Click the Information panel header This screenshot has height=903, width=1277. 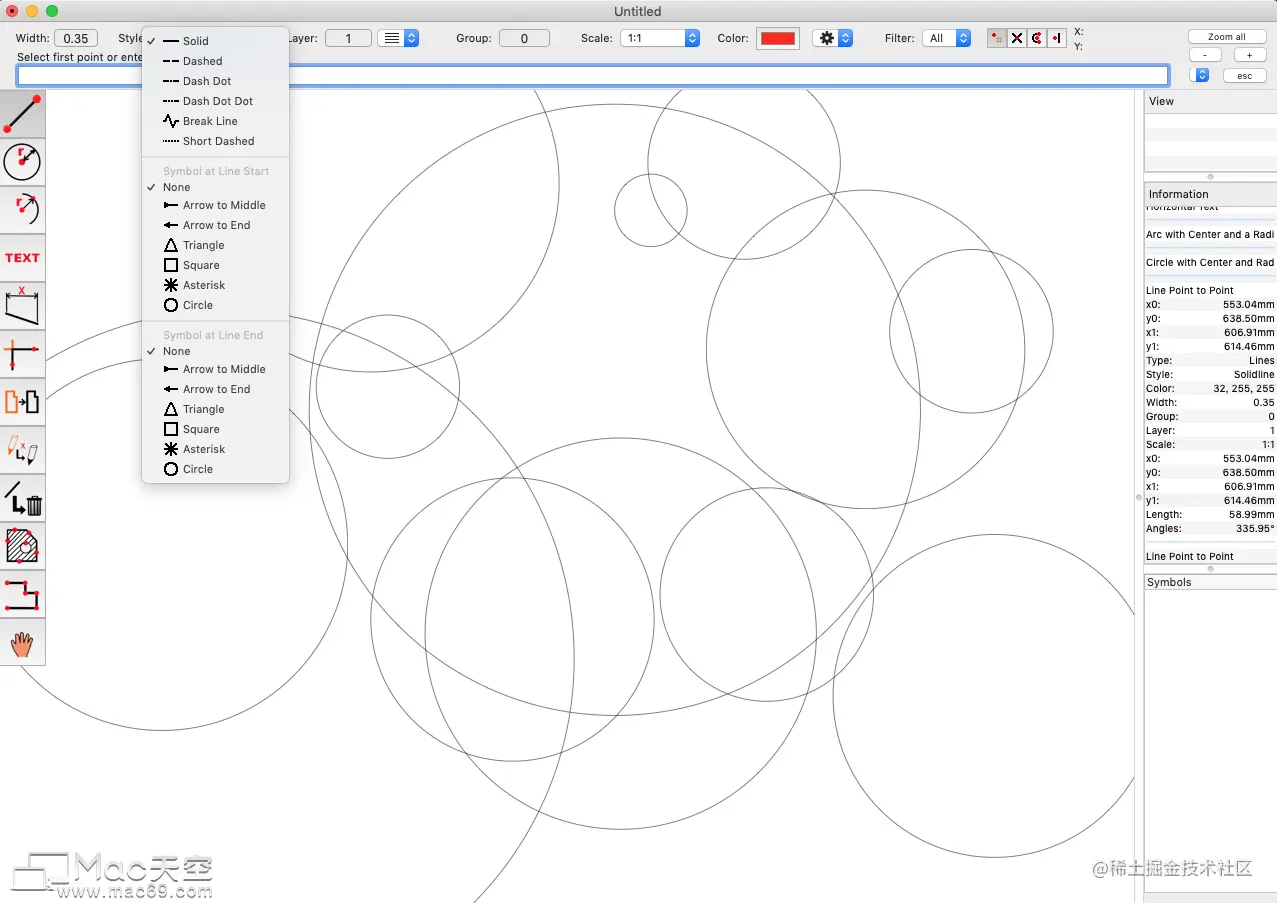(x=1210, y=194)
